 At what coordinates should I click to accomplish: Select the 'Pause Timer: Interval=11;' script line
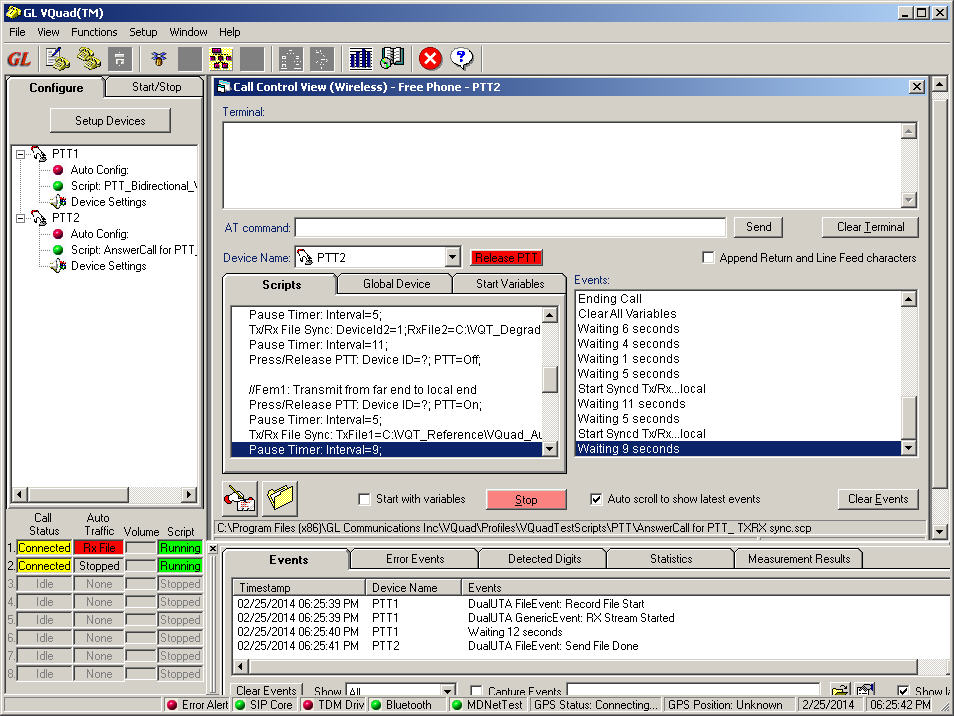click(x=318, y=344)
